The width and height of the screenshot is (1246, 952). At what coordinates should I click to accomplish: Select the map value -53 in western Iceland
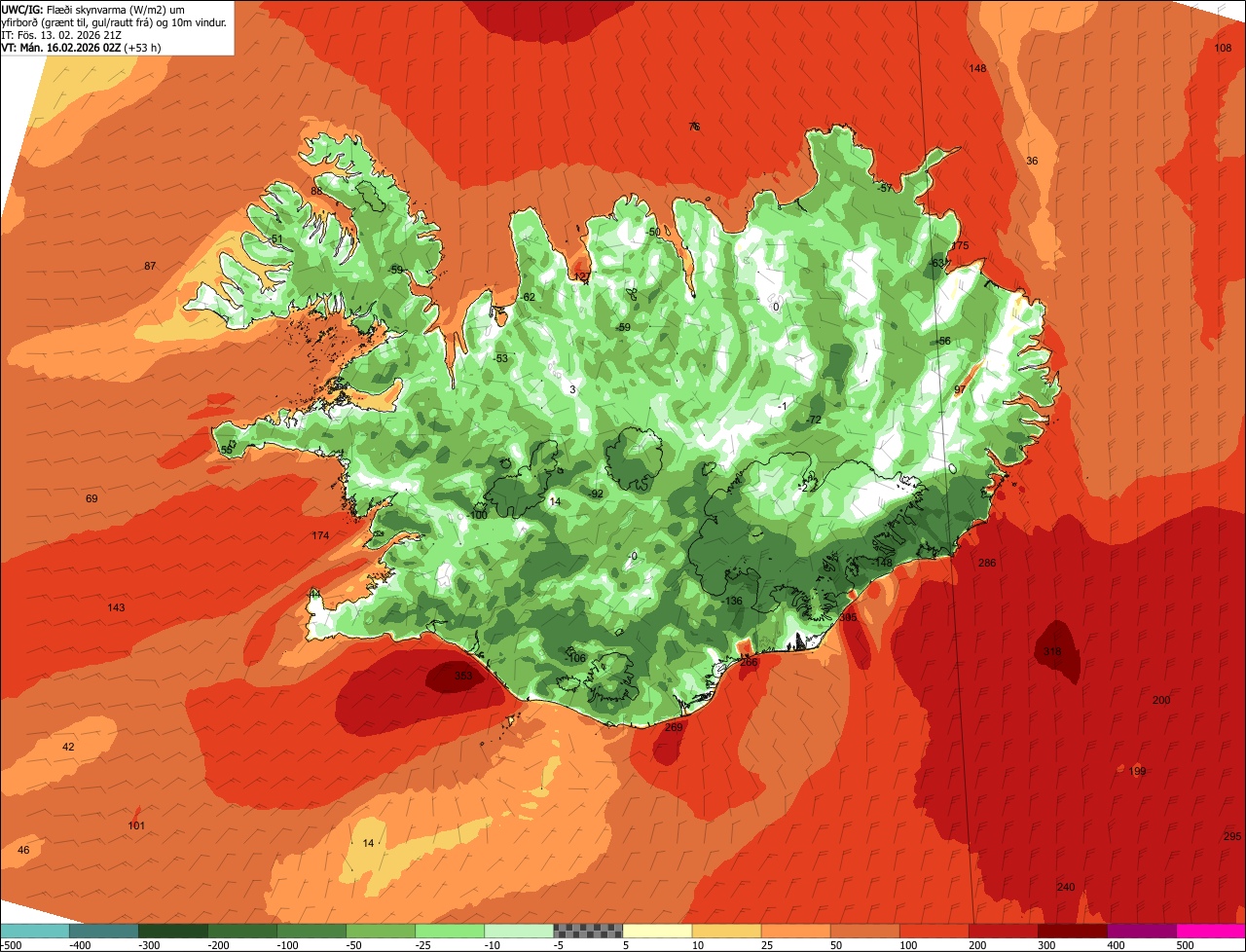coord(500,358)
